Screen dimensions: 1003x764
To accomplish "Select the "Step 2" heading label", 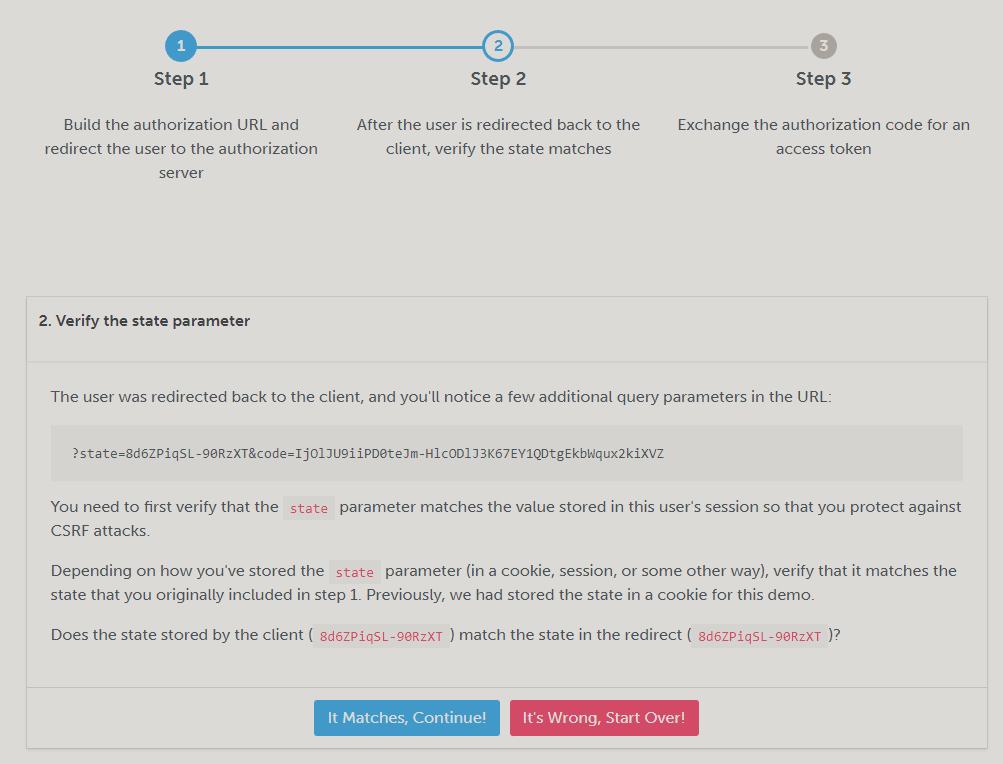I will (x=498, y=79).
